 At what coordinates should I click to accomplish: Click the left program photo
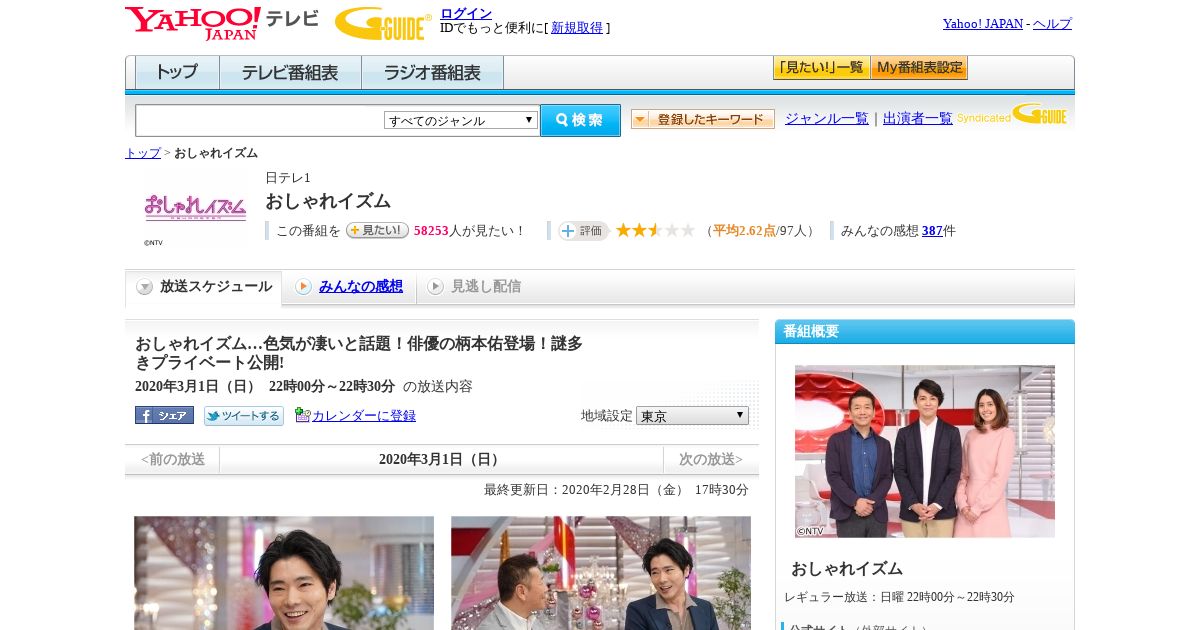[x=284, y=573]
